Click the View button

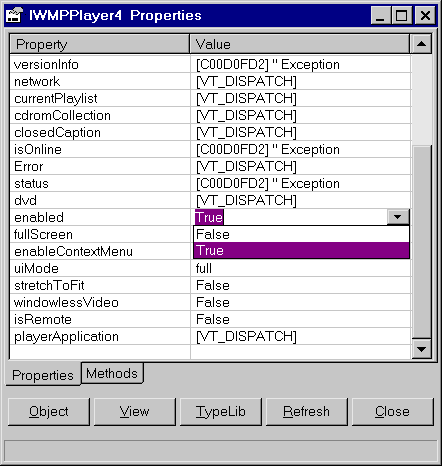(x=135, y=411)
